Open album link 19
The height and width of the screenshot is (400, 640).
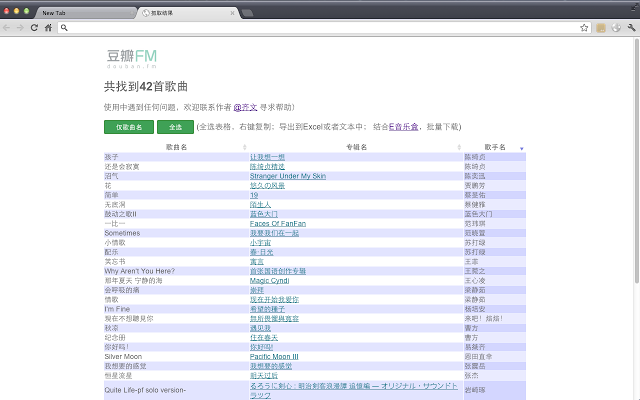[254, 195]
